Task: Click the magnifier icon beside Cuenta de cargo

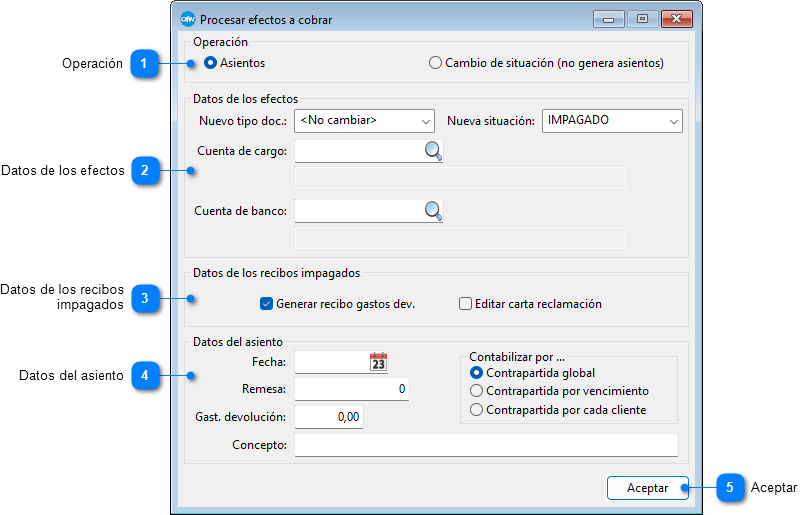Action: 433,151
